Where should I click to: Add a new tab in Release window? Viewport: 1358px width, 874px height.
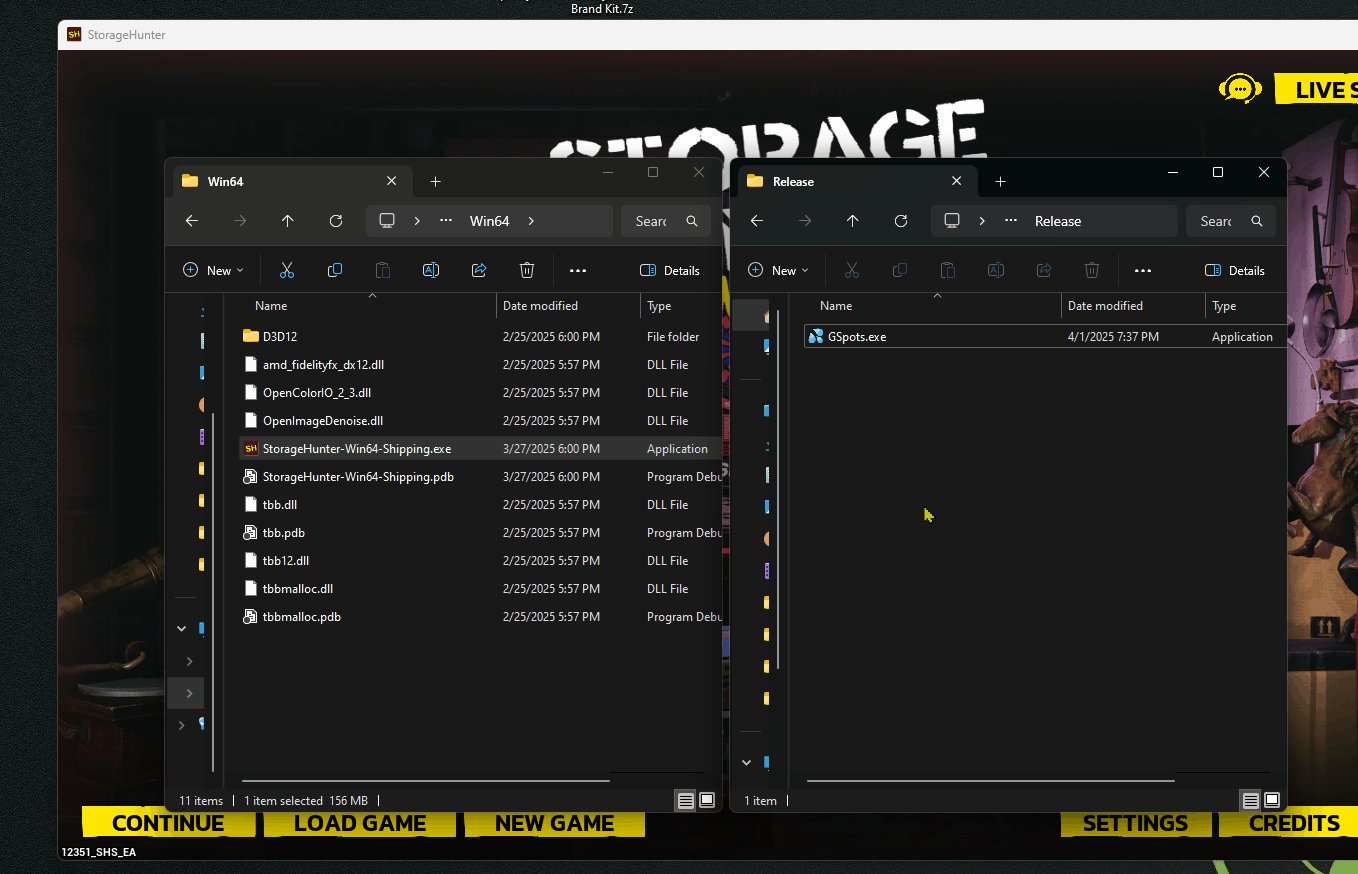[1000, 181]
